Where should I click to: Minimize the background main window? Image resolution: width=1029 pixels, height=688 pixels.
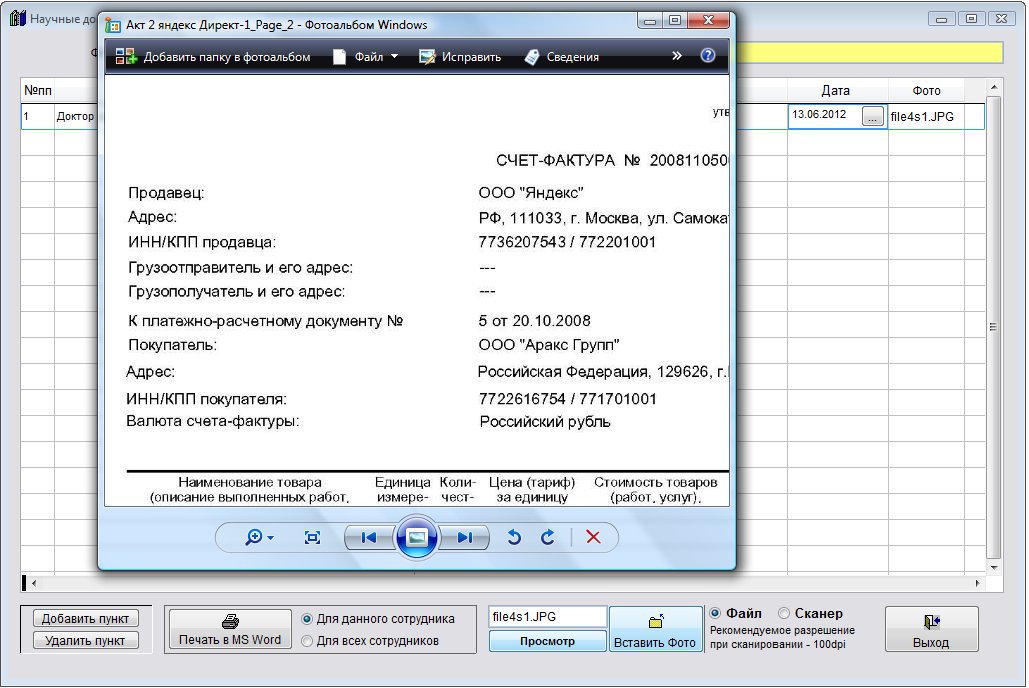click(x=942, y=19)
